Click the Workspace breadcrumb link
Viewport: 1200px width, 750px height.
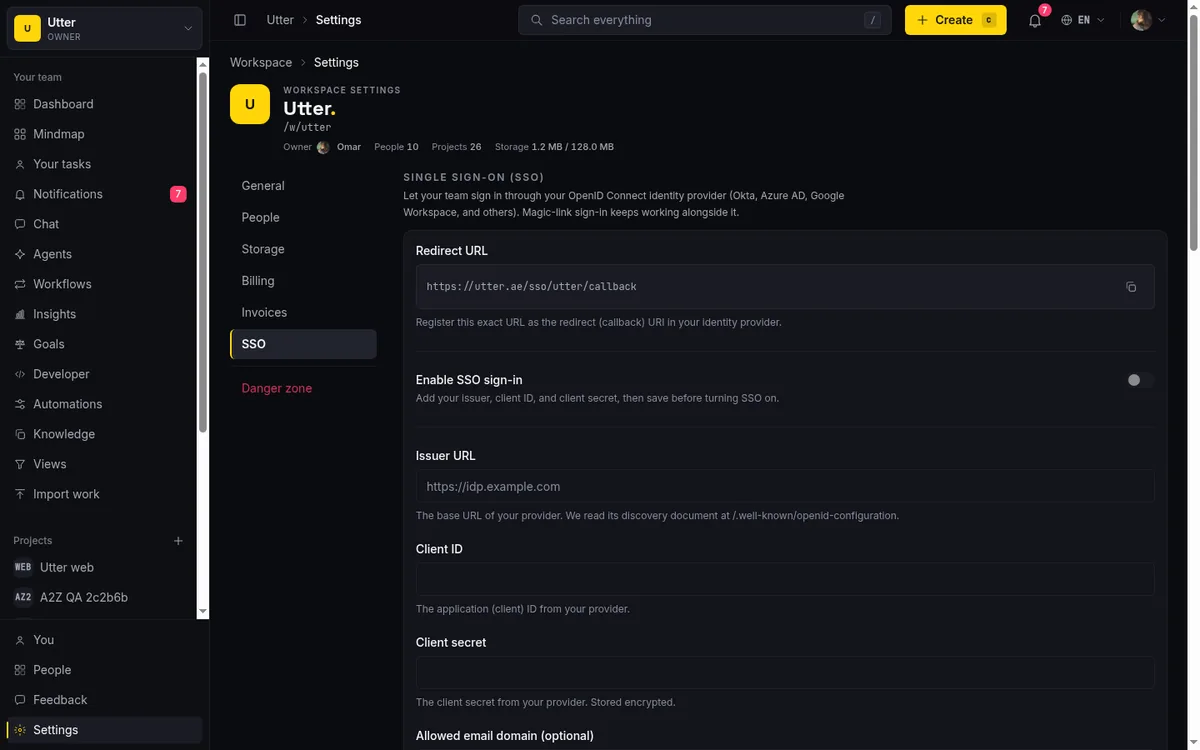(261, 62)
